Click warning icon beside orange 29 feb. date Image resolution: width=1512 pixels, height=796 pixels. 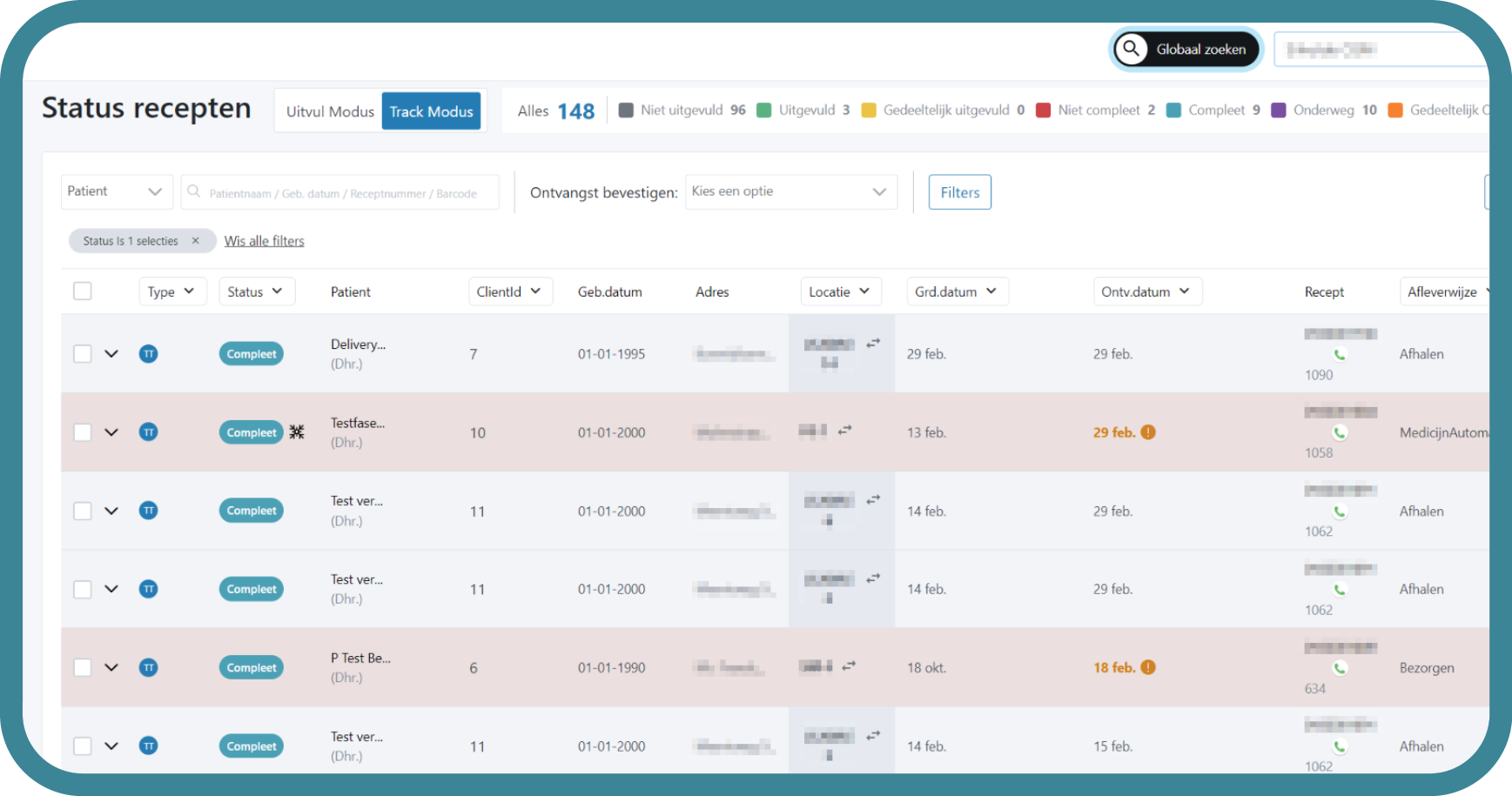(1148, 432)
